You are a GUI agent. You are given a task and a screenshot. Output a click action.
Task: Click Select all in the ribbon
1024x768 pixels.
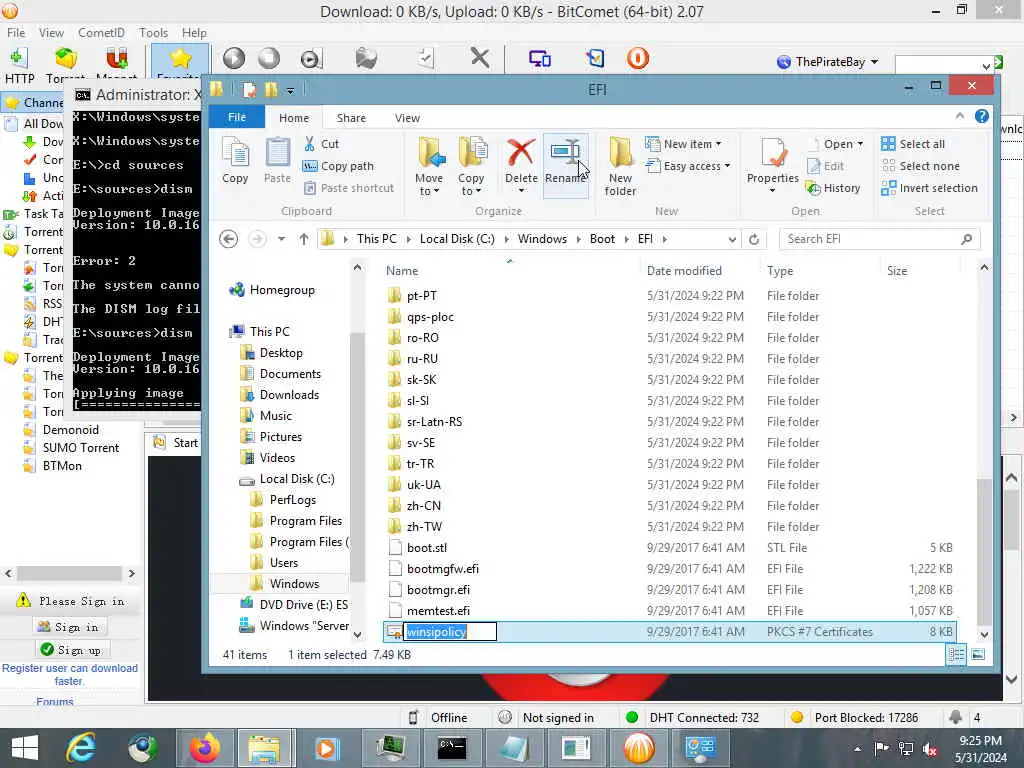pos(913,144)
